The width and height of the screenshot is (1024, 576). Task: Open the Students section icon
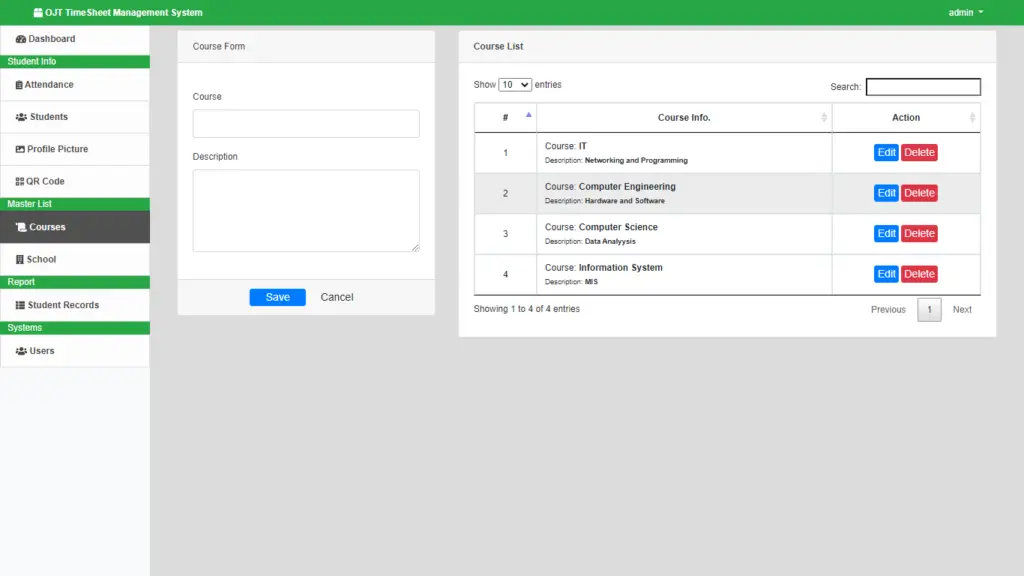(x=20, y=117)
